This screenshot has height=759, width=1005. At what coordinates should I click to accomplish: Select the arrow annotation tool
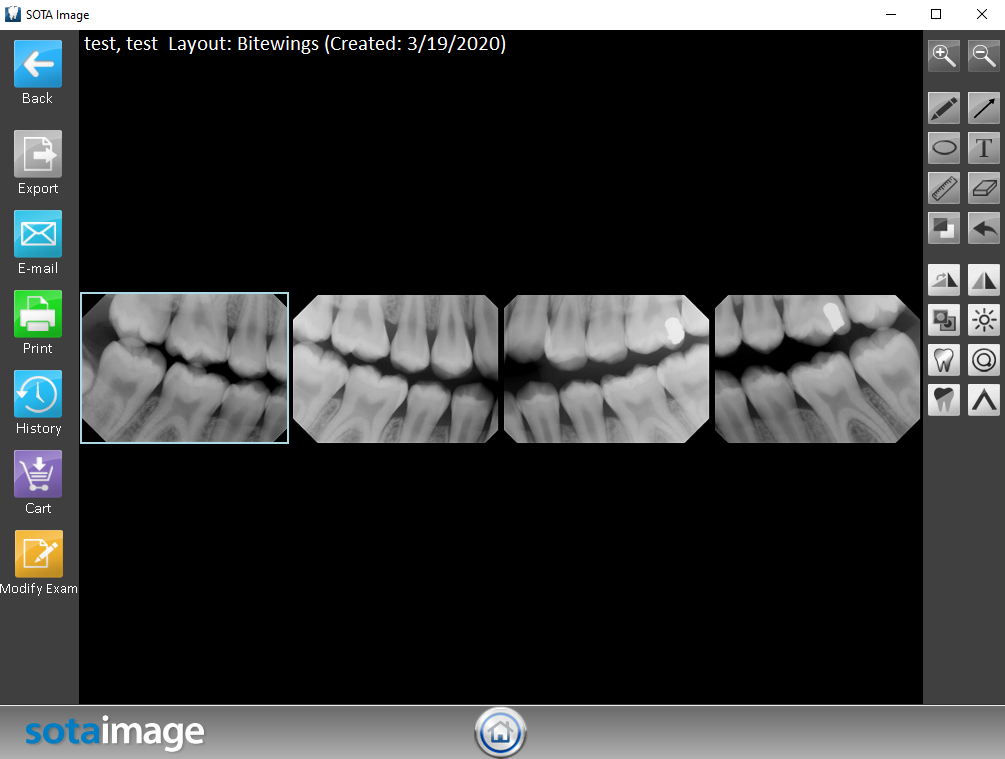point(984,108)
